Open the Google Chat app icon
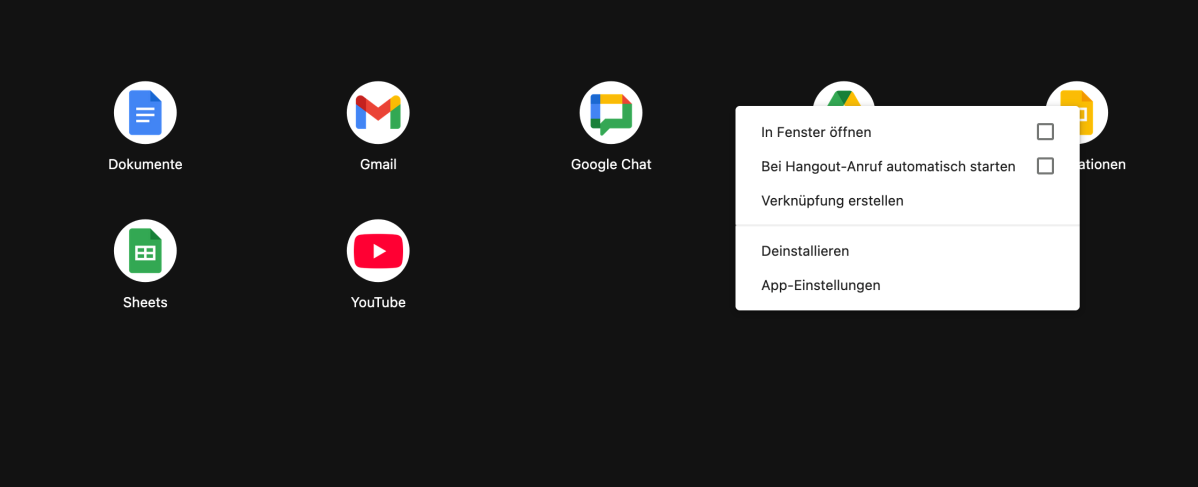This screenshot has width=1198, height=487. coord(611,113)
